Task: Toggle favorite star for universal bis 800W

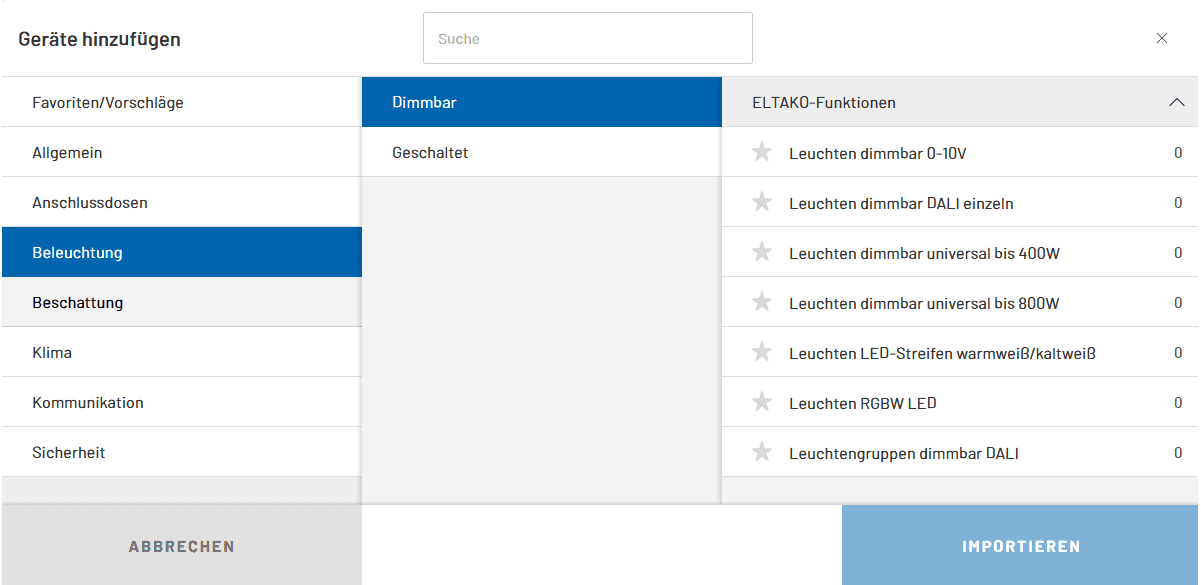Action: pos(762,303)
